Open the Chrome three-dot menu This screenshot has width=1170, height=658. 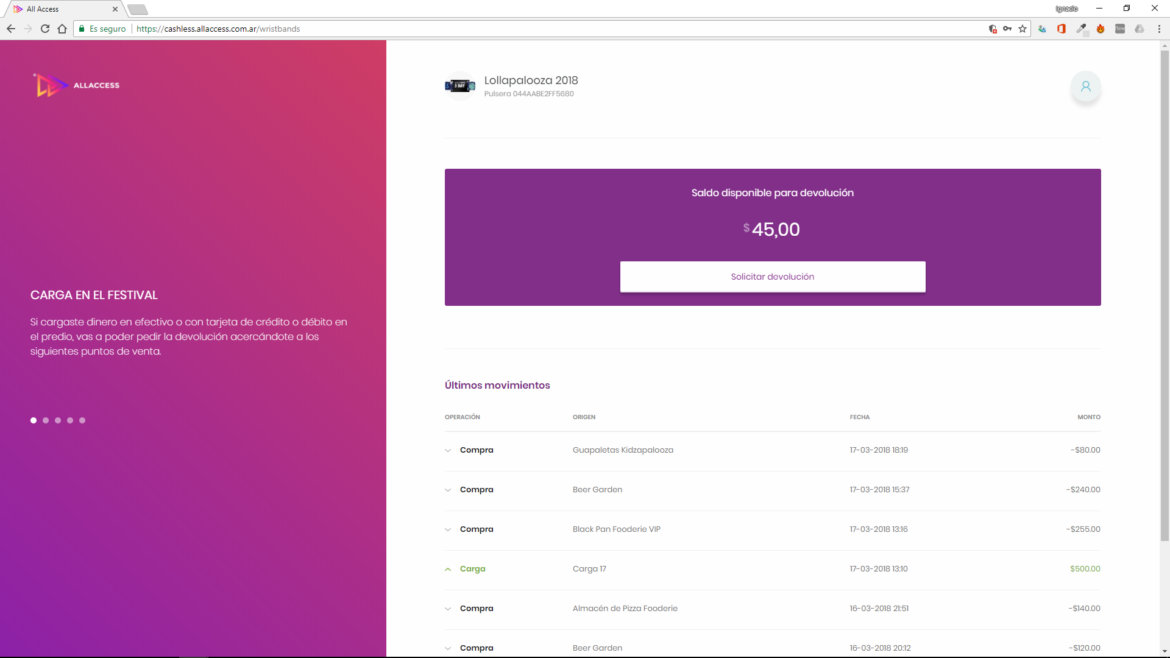coord(1159,29)
